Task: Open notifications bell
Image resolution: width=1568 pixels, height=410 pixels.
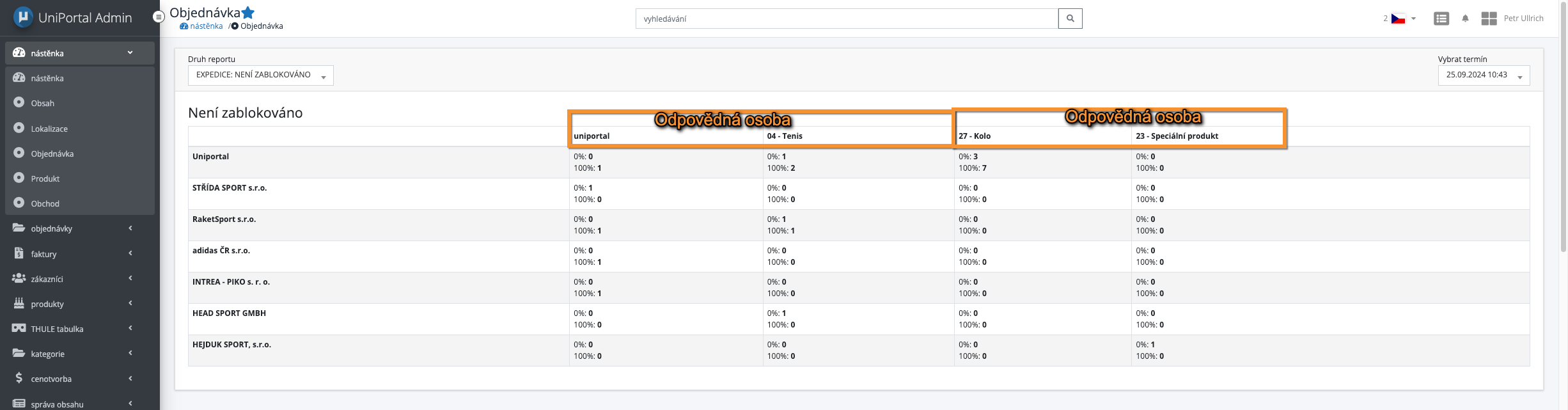Action: (1465, 19)
